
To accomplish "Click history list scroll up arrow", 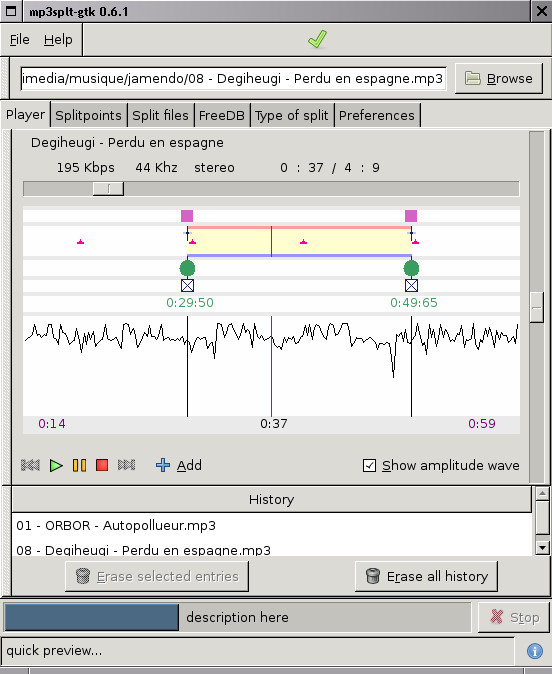I will tap(542, 493).
